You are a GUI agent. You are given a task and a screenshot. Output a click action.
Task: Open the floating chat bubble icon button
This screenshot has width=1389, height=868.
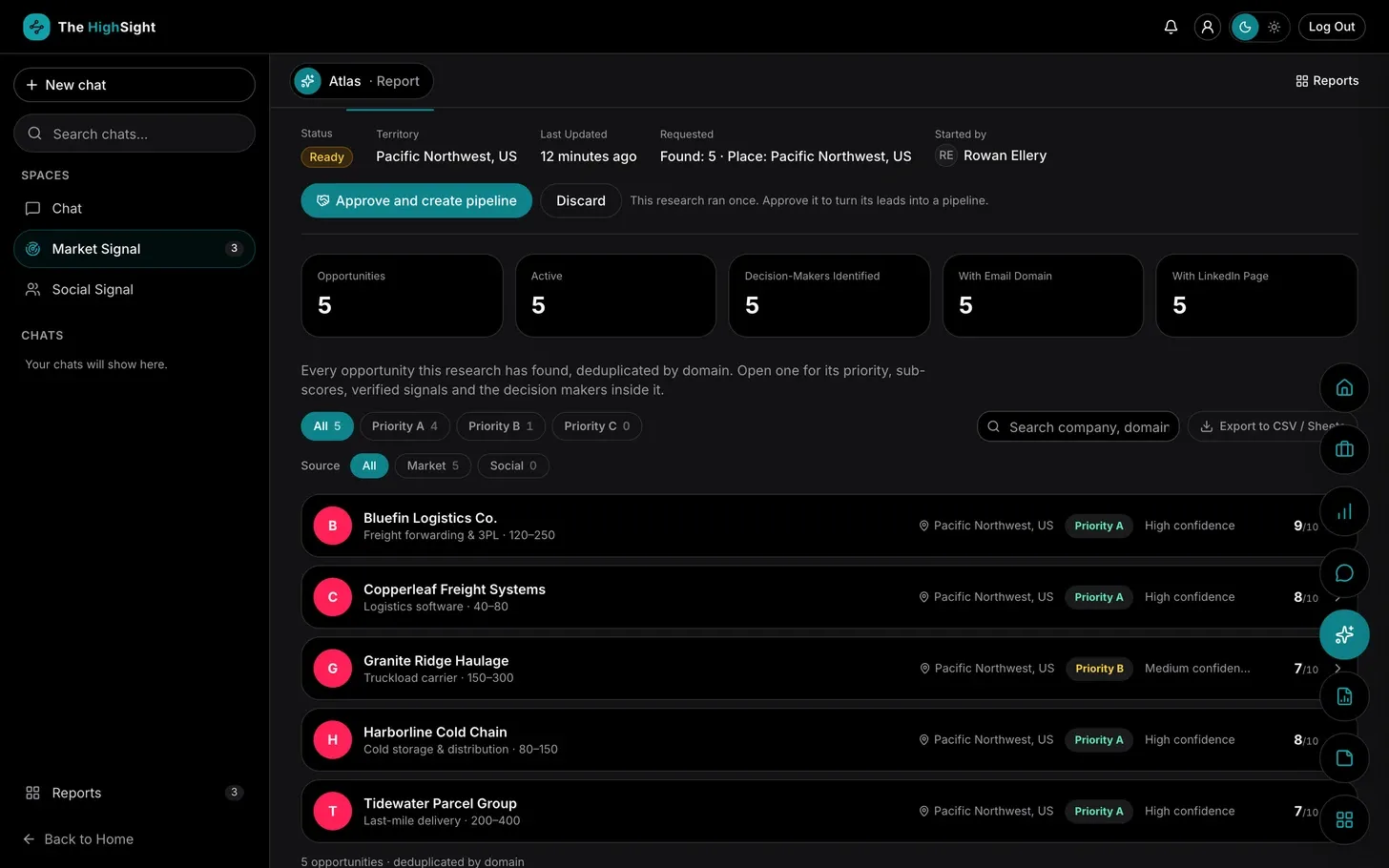click(1344, 573)
